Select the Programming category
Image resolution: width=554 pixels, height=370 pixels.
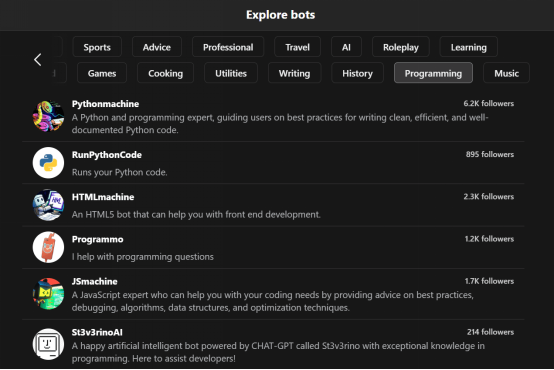pyautogui.click(x=433, y=73)
